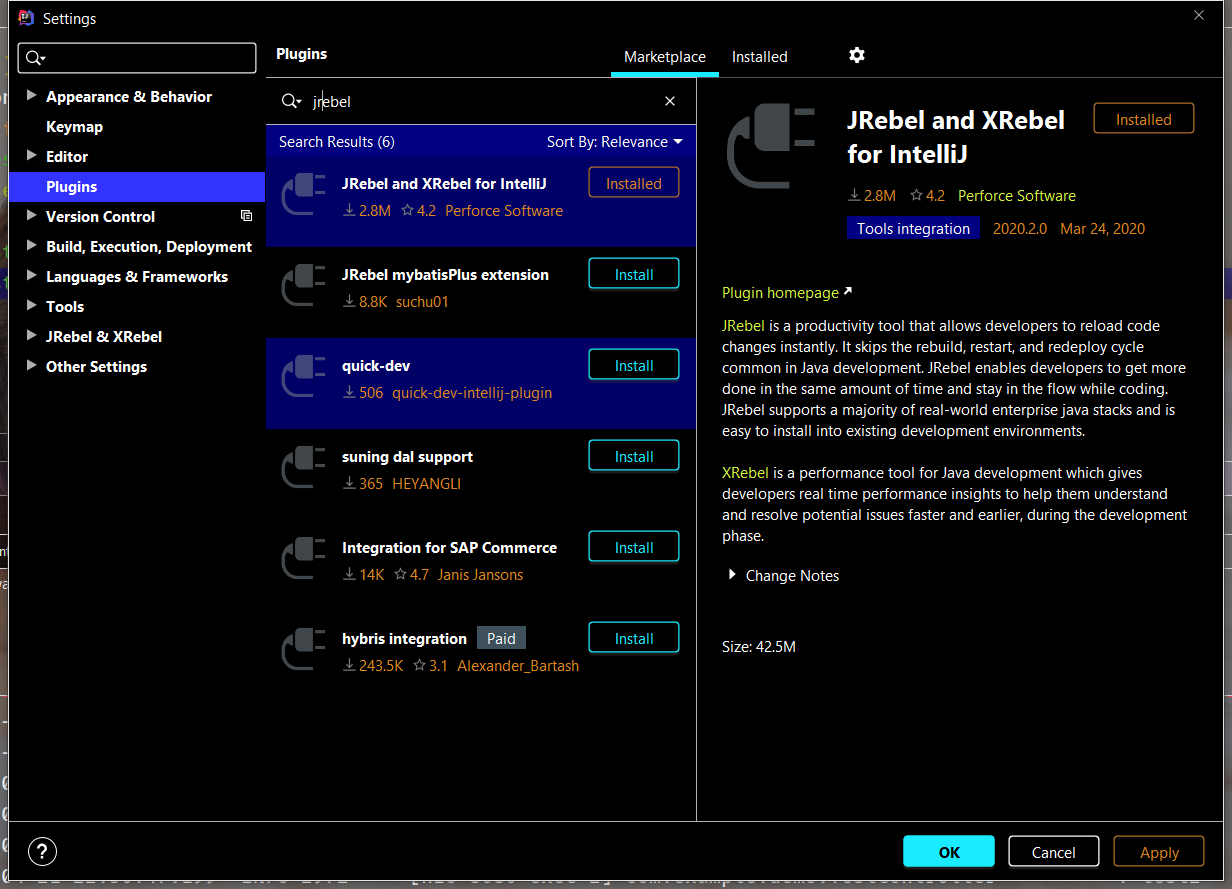This screenshot has height=889, width=1232.
Task: Expand the Other Settings node
Action: (x=32, y=366)
